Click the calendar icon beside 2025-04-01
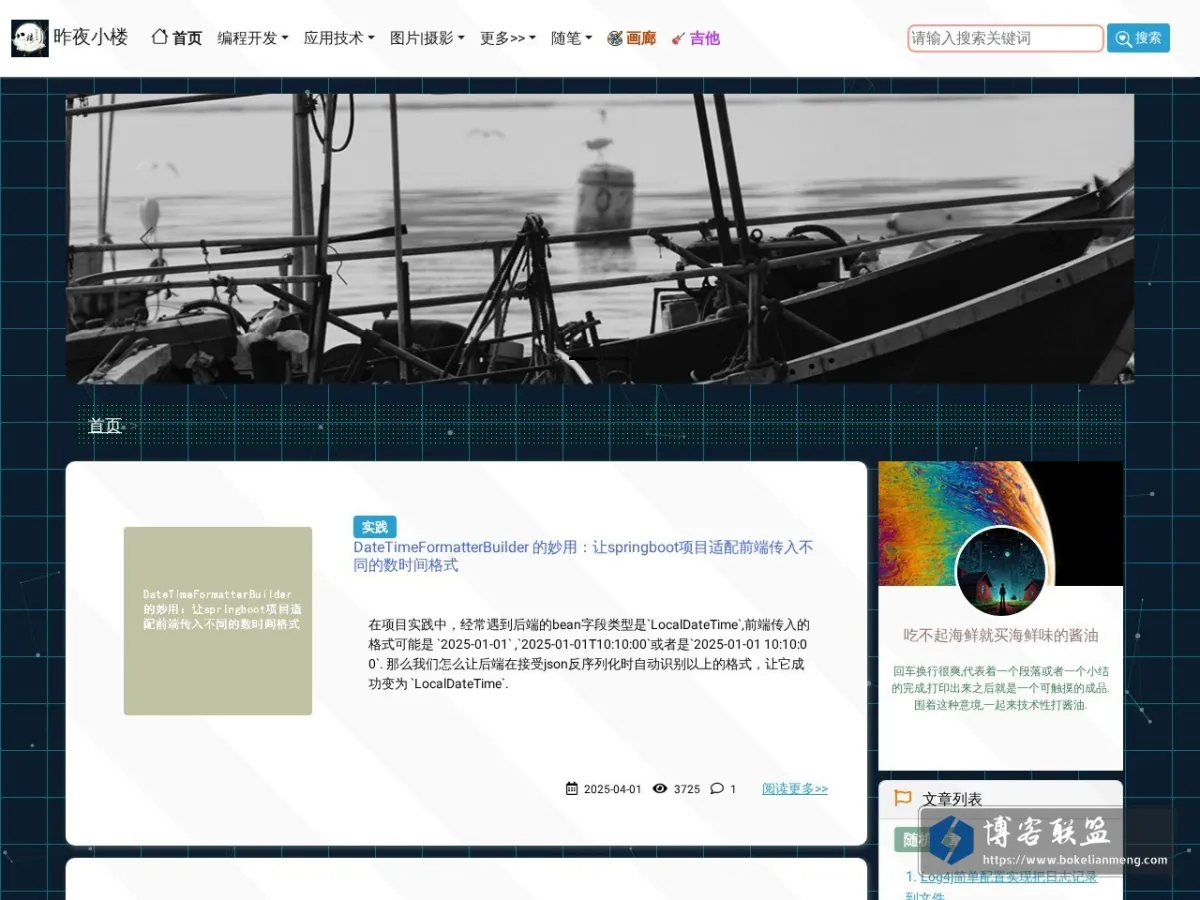1200x900 pixels. coord(572,788)
